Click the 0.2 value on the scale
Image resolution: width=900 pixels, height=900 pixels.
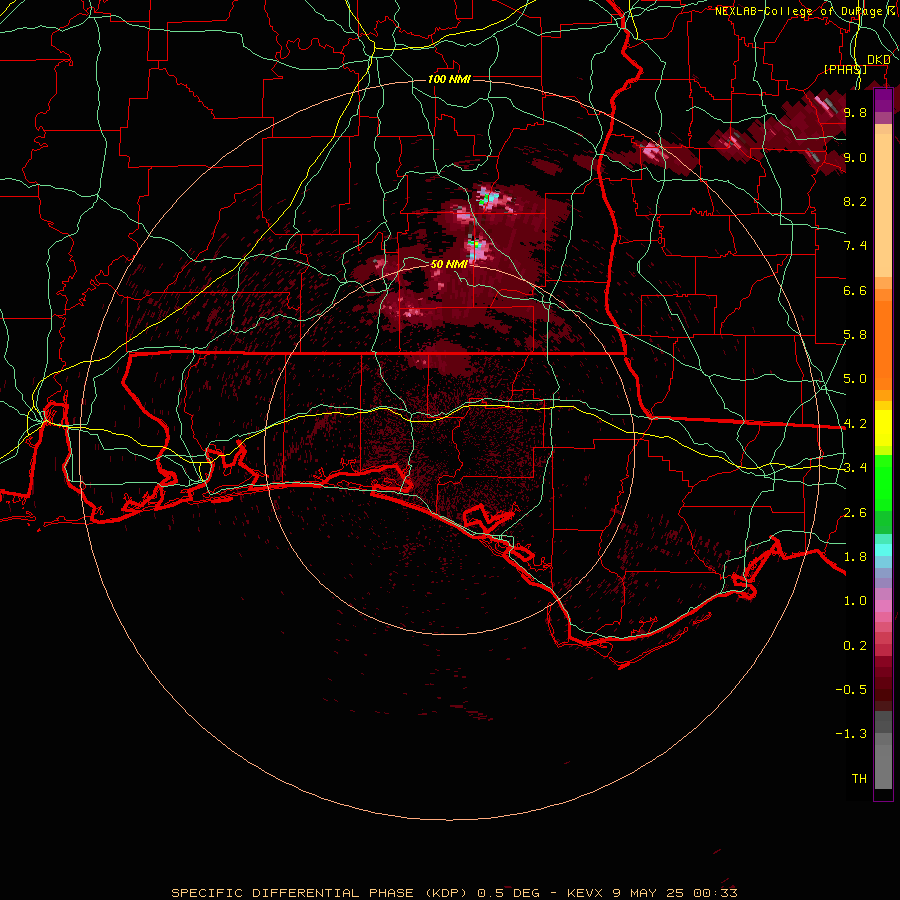tap(855, 646)
